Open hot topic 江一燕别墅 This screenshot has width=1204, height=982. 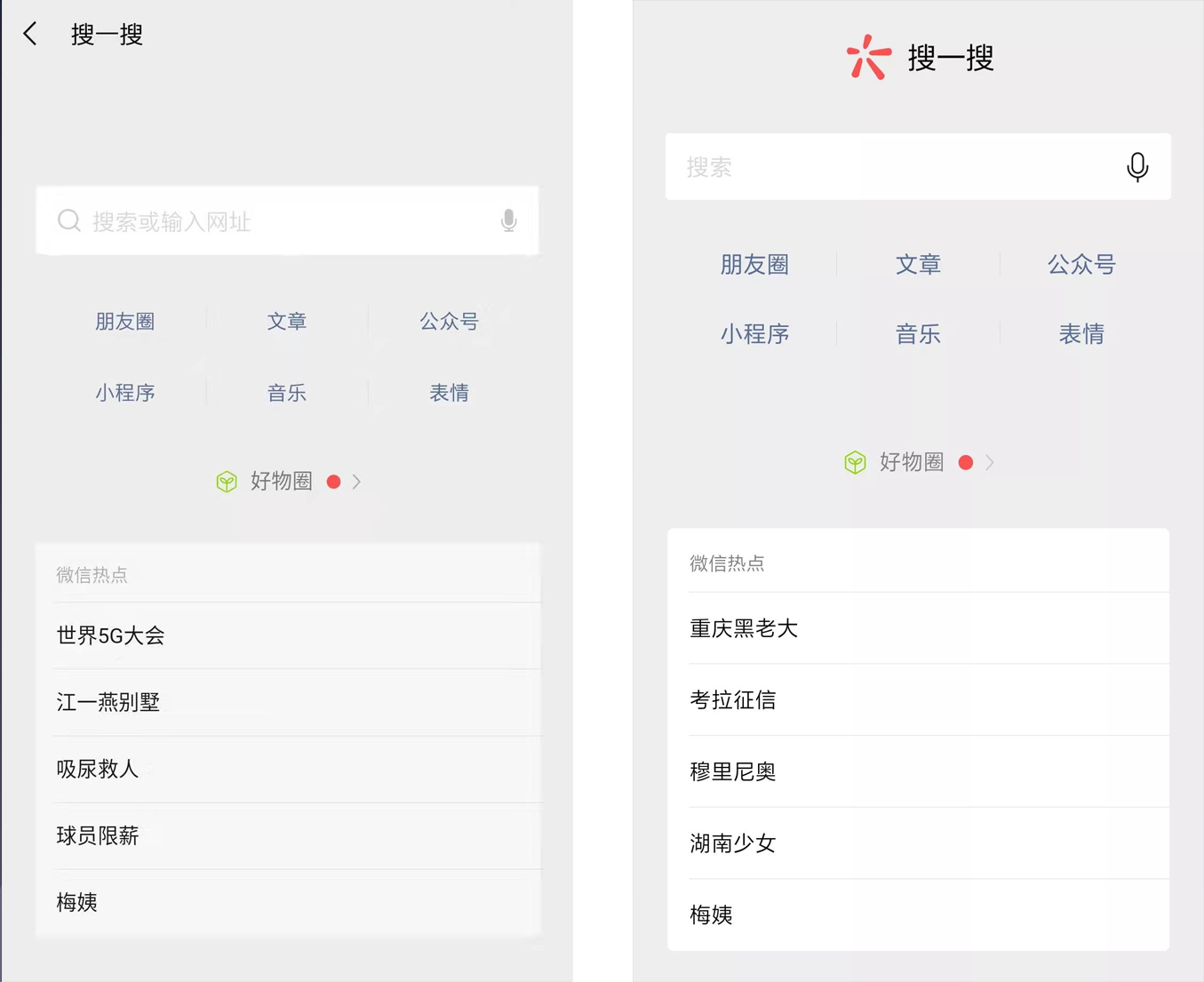297,702
